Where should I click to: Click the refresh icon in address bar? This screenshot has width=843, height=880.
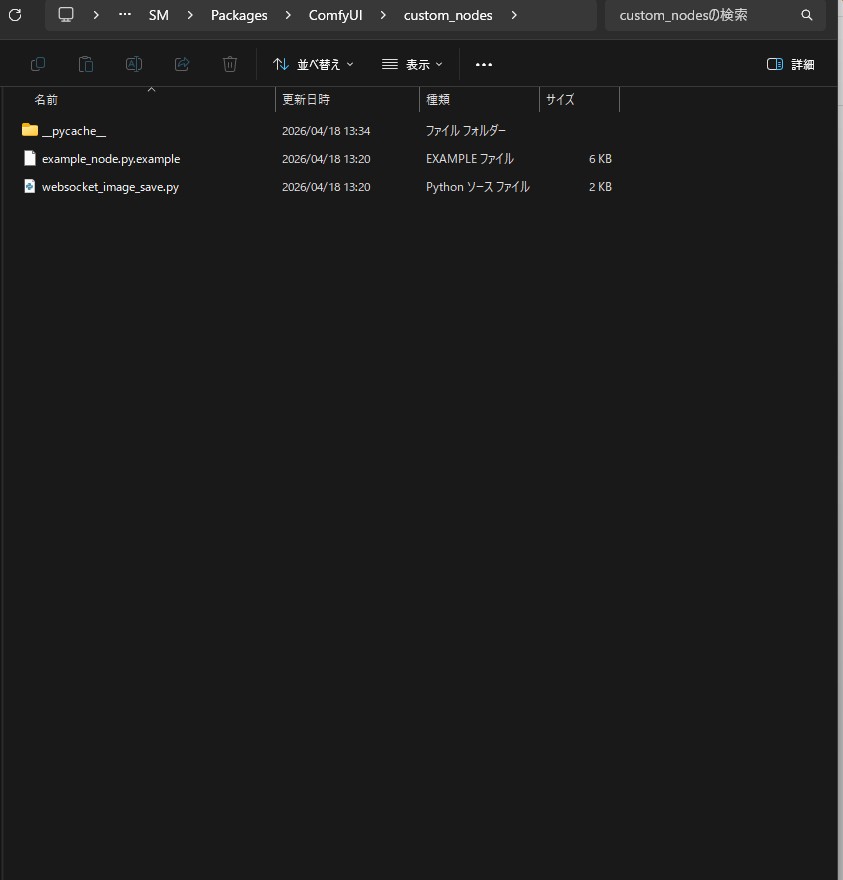[x=15, y=15]
